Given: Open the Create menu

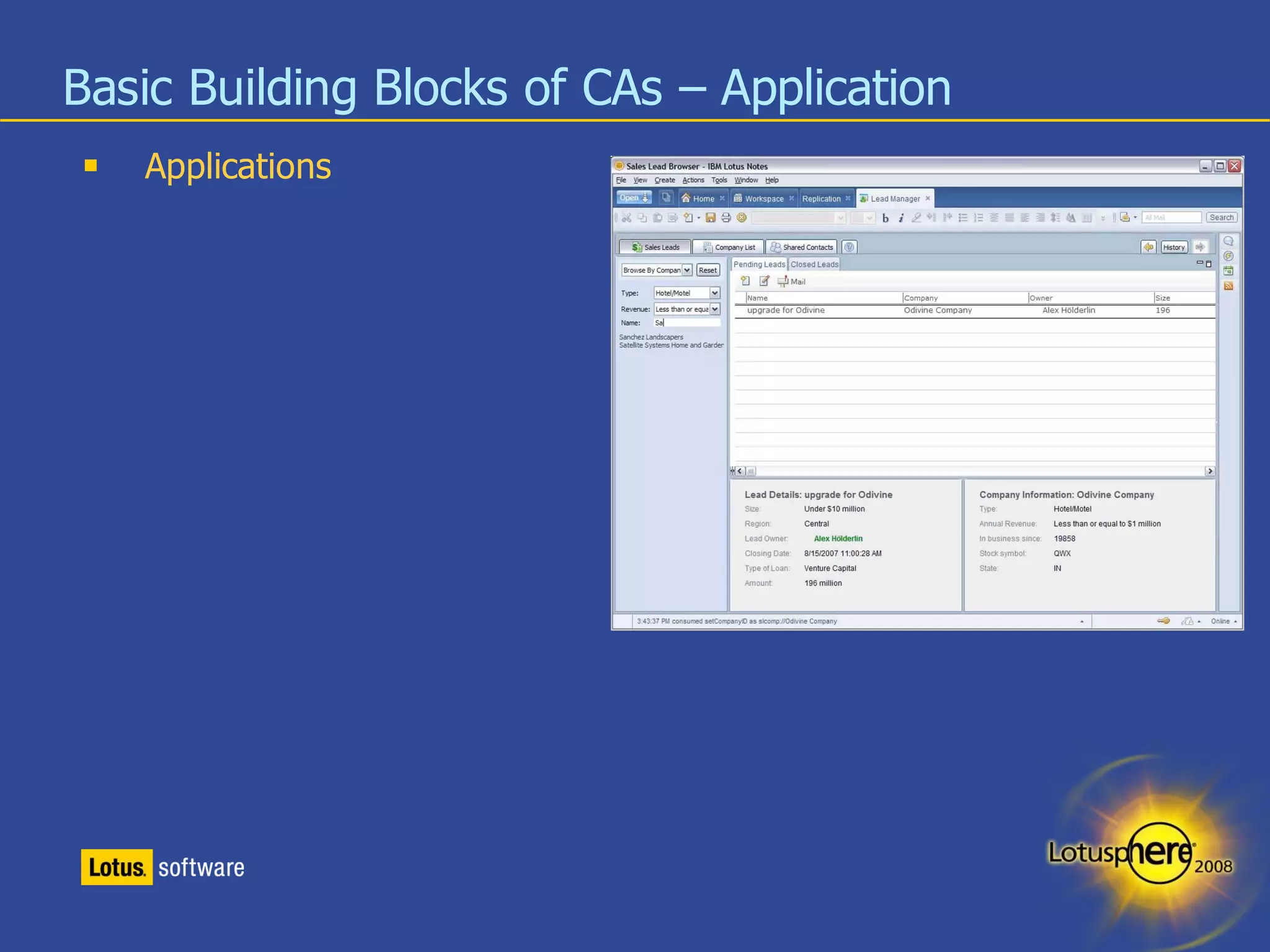Looking at the screenshot, I should tap(665, 180).
